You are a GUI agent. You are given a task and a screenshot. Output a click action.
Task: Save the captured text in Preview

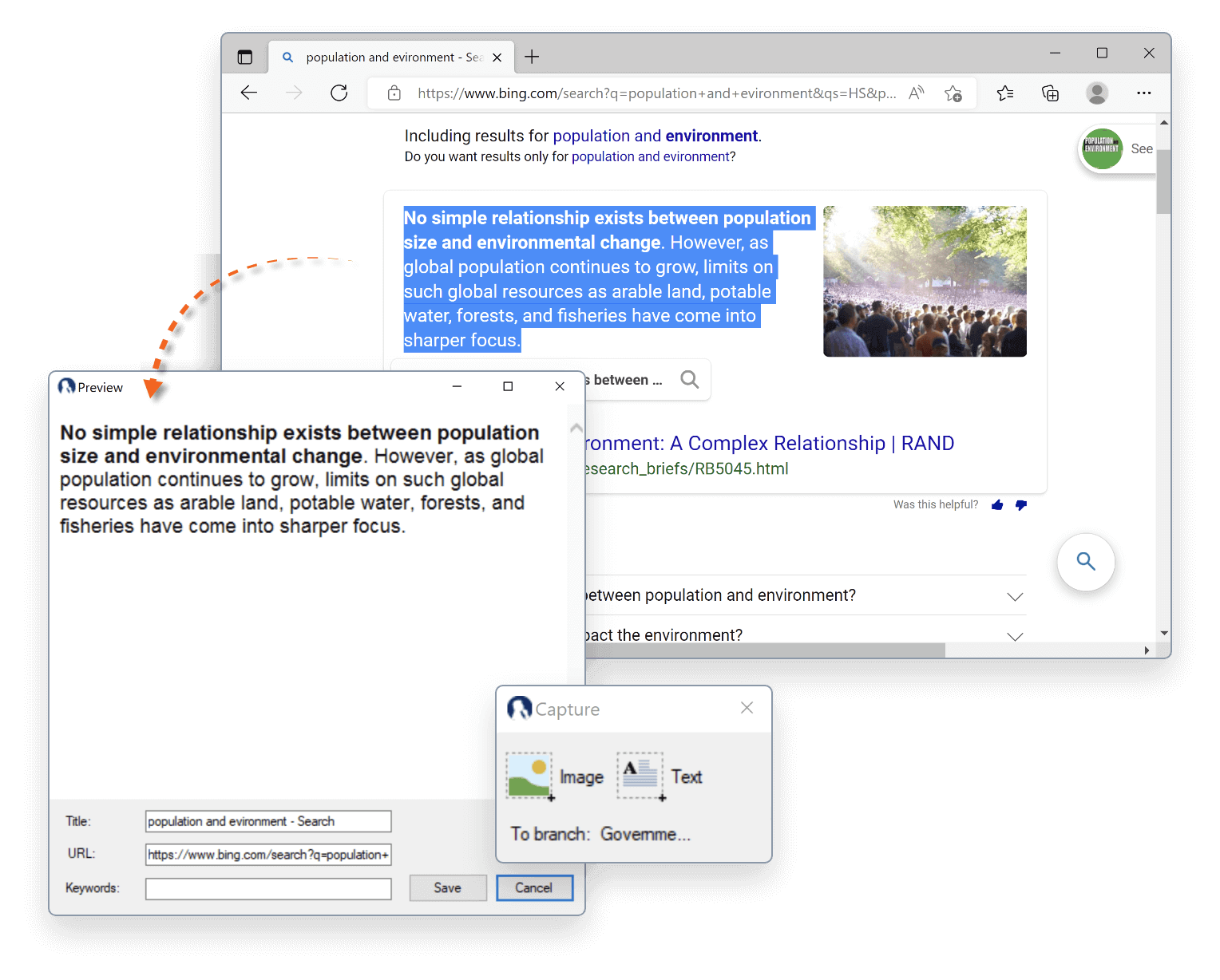(448, 888)
